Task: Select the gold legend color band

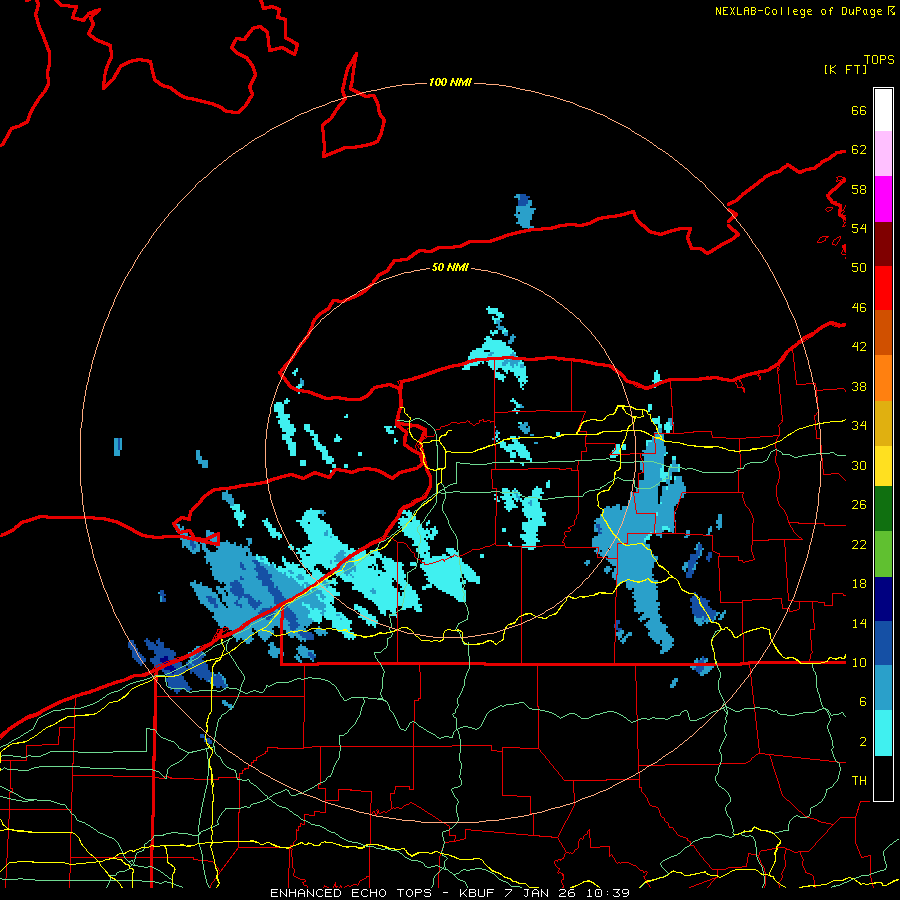Action: 883,423
